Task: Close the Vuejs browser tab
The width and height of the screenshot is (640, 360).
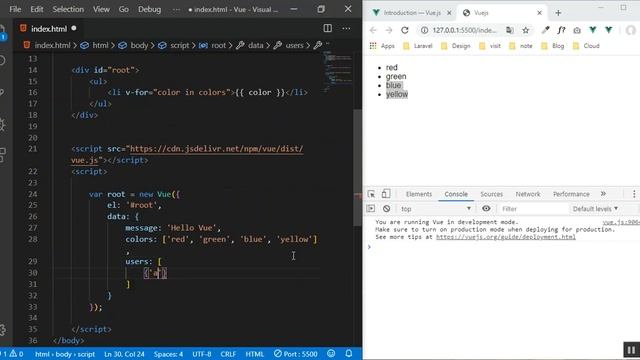Action: [539, 13]
